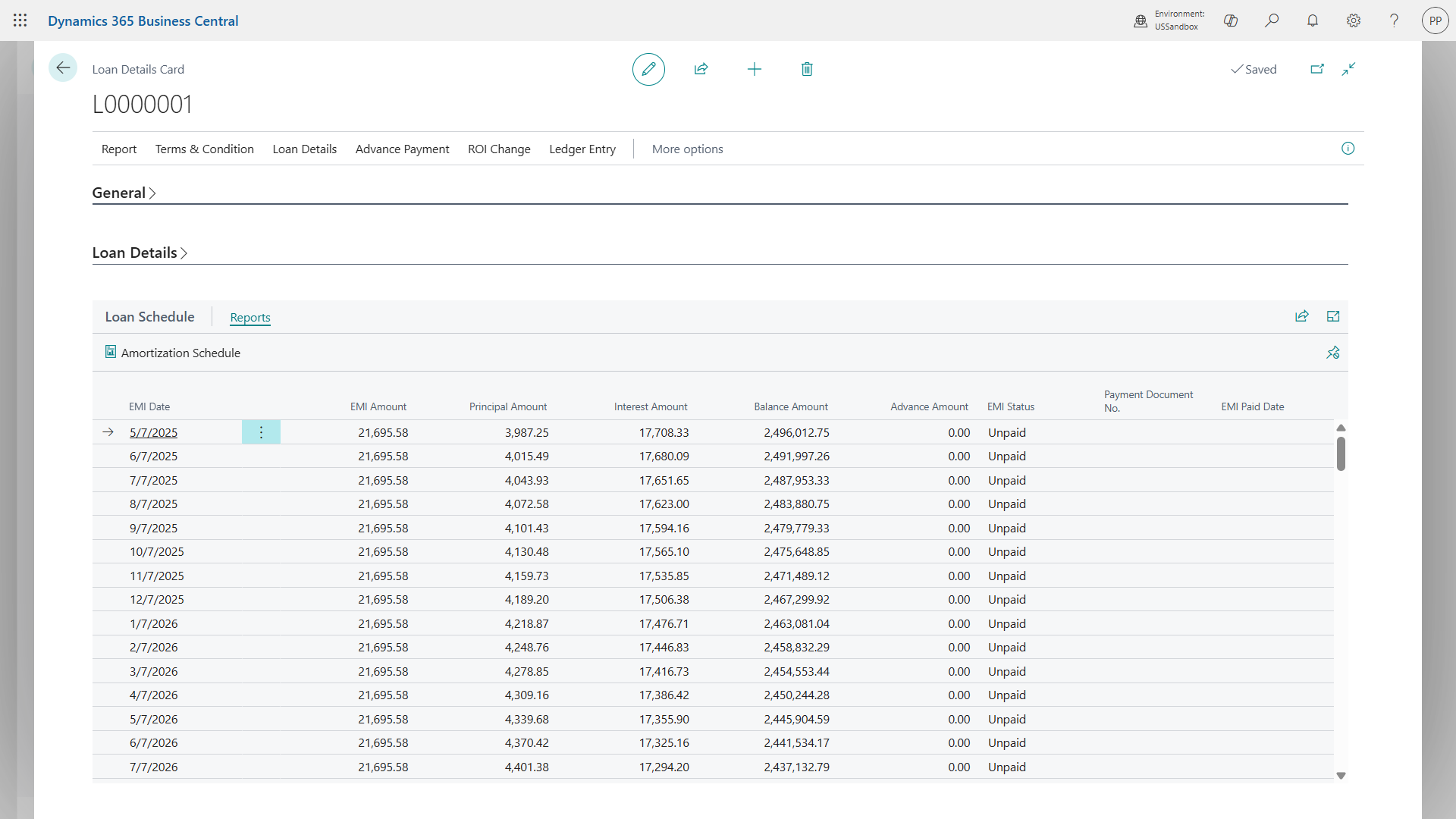Open the ROI Change menu item
The height and width of the screenshot is (819, 1456).
[x=499, y=149]
